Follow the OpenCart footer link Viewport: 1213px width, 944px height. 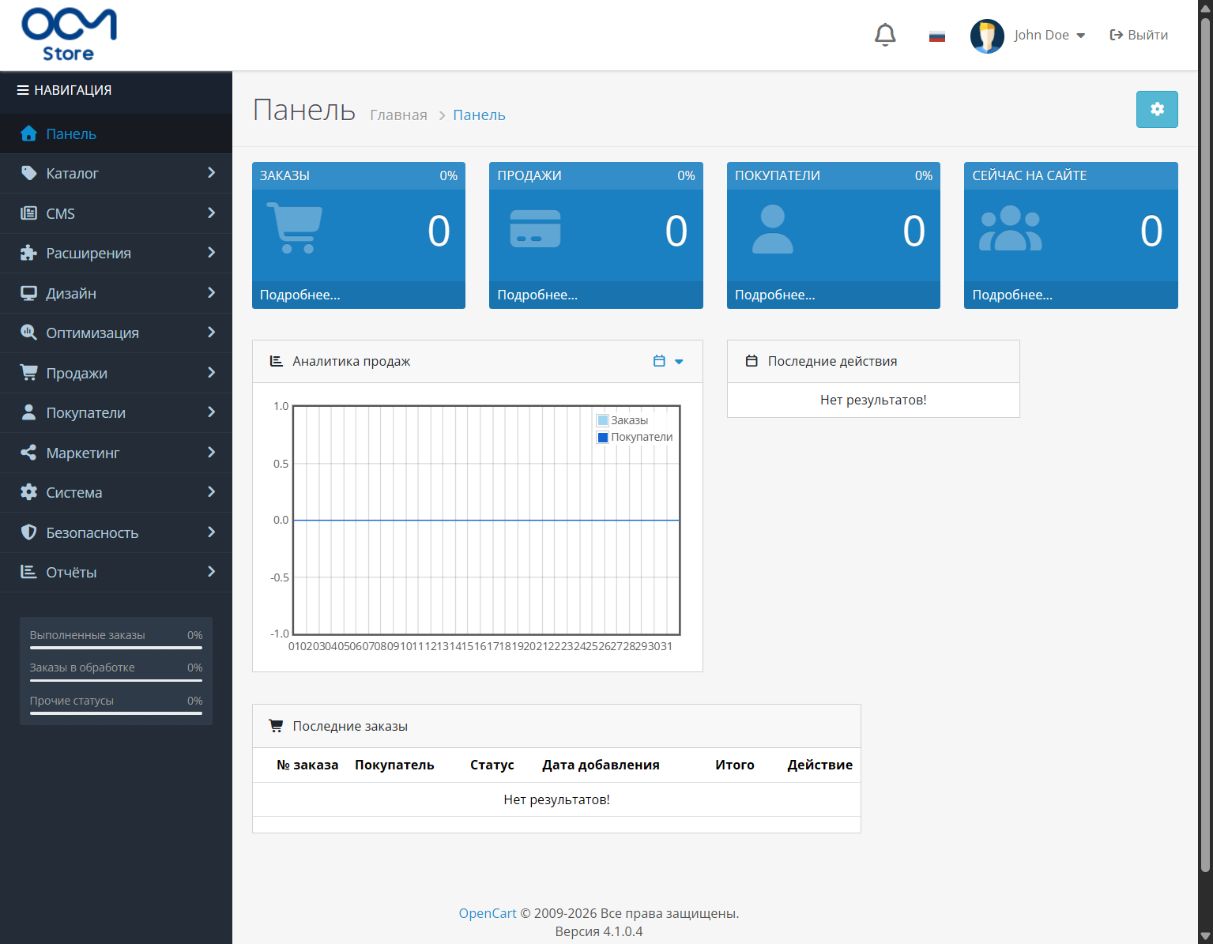tap(488, 913)
